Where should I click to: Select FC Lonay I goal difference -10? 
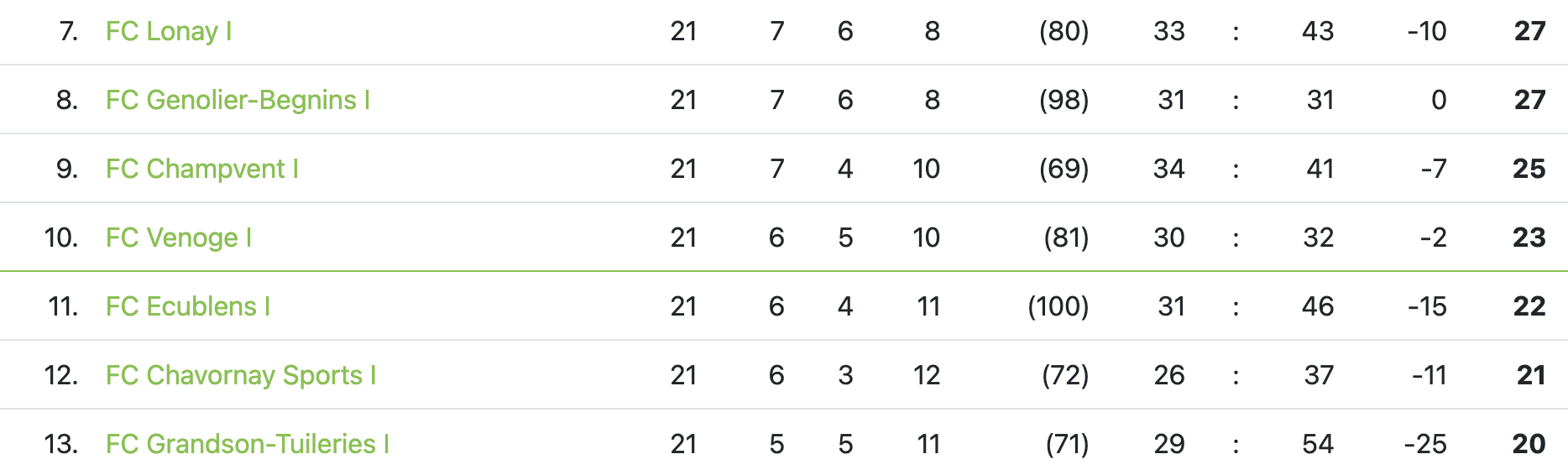click(1427, 31)
